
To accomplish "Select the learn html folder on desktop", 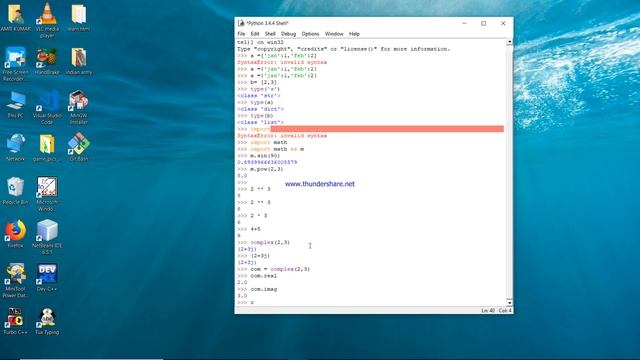I will click(x=78, y=18).
